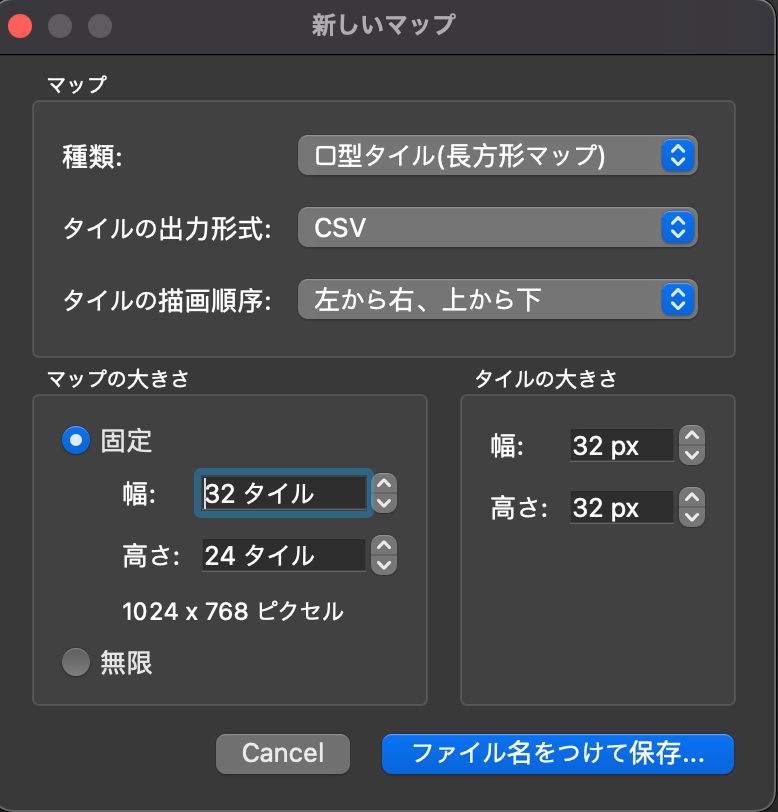Open the タイルの描画順序 render order dropdown
This screenshot has width=778, height=812.
[x=498, y=299]
